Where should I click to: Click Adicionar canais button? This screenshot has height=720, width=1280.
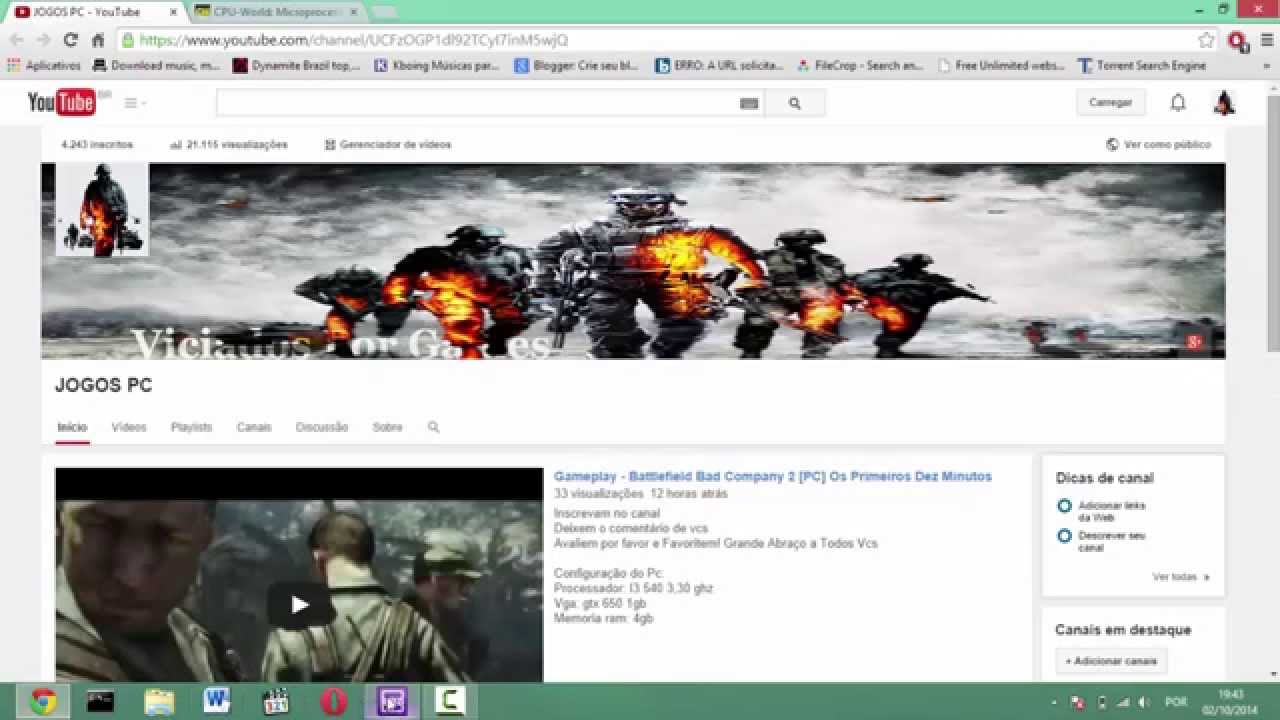1111,661
